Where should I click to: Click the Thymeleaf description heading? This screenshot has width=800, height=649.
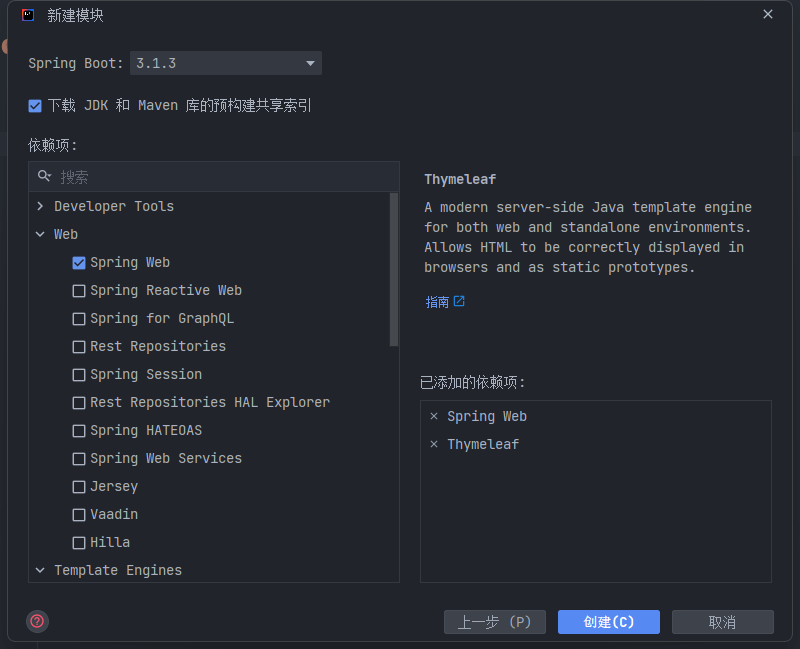point(460,180)
